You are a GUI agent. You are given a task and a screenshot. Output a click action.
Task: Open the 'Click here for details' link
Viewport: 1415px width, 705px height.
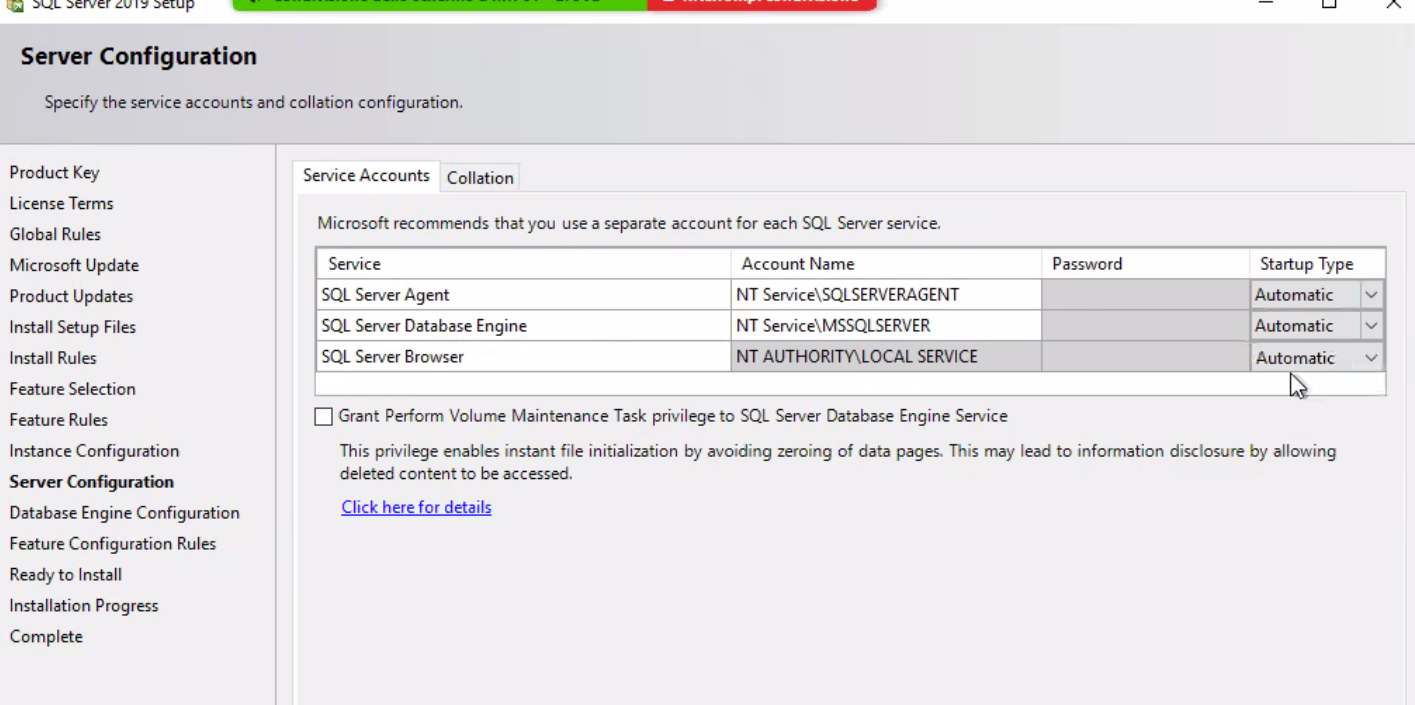[416, 507]
